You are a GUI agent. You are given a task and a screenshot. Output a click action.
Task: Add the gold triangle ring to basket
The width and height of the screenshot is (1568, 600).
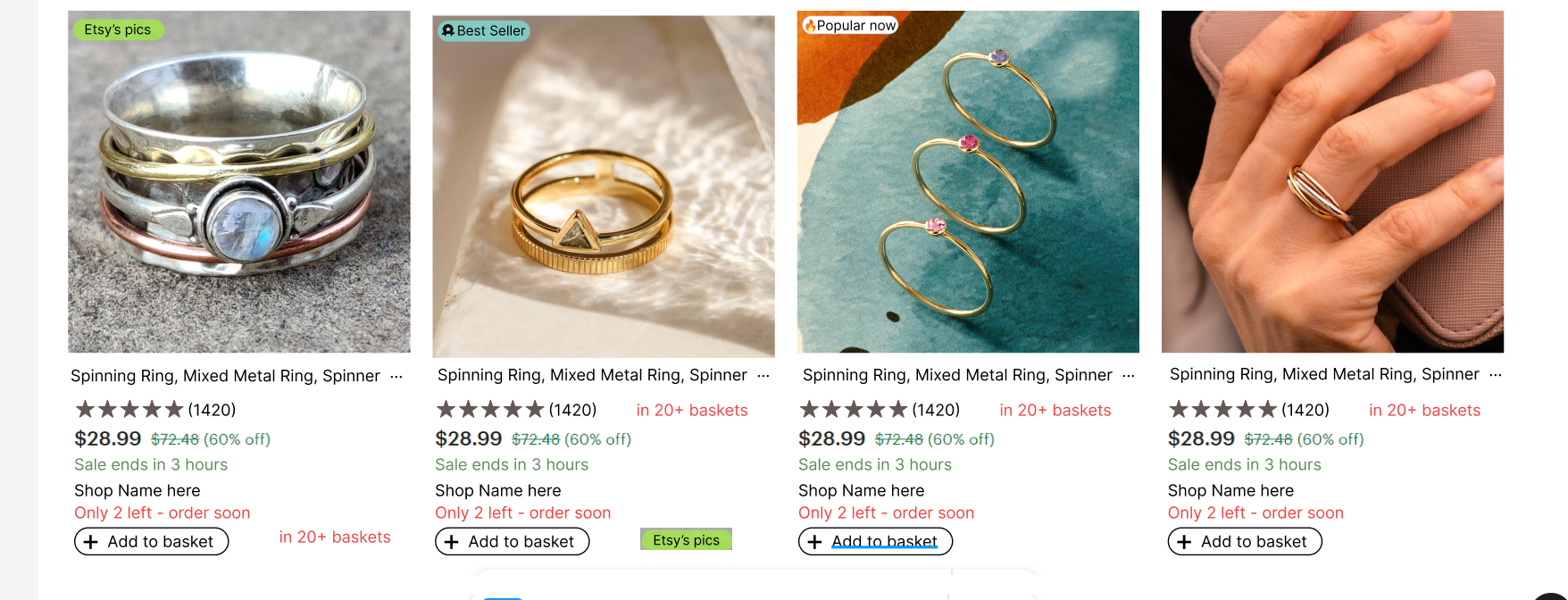click(512, 542)
